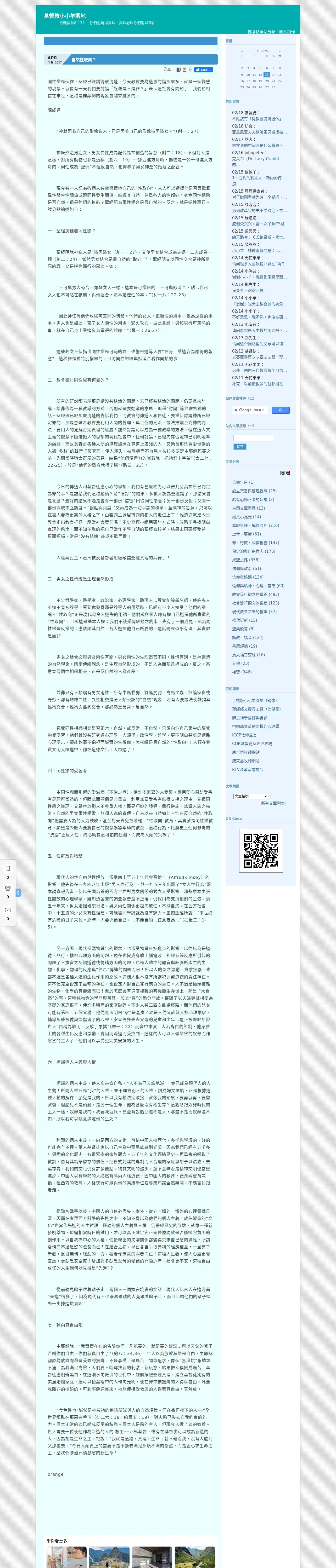
Task: Open category 護教、福音 (124)
Action: coord(248,638)
